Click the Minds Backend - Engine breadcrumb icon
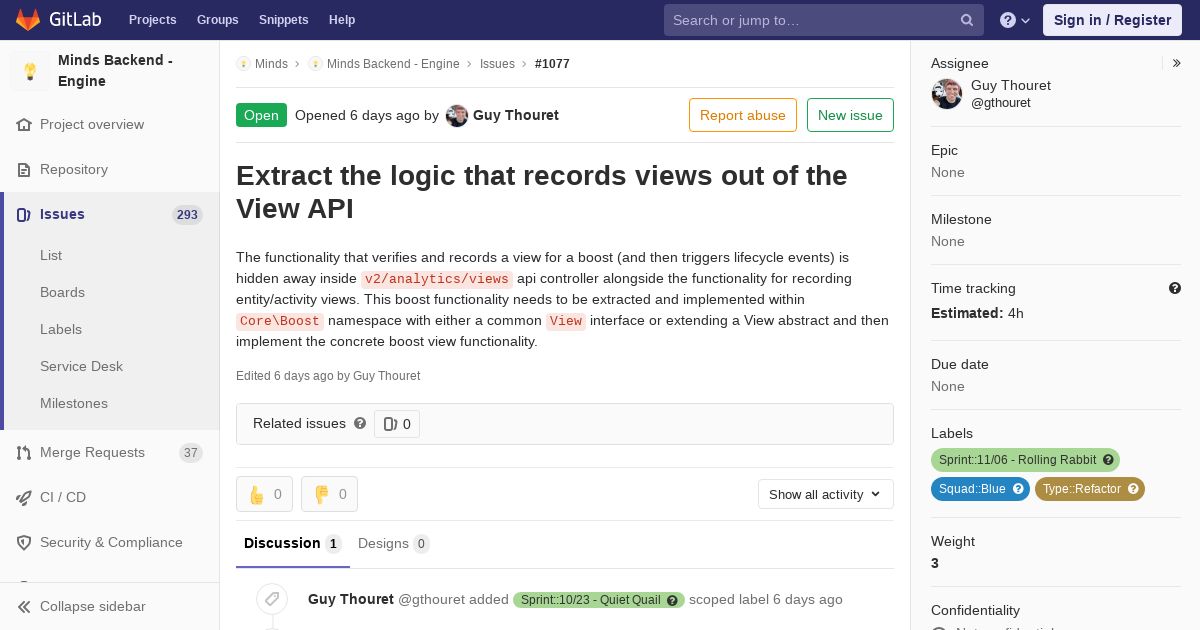Image resolution: width=1200 pixels, height=630 pixels. pos(315,64)
